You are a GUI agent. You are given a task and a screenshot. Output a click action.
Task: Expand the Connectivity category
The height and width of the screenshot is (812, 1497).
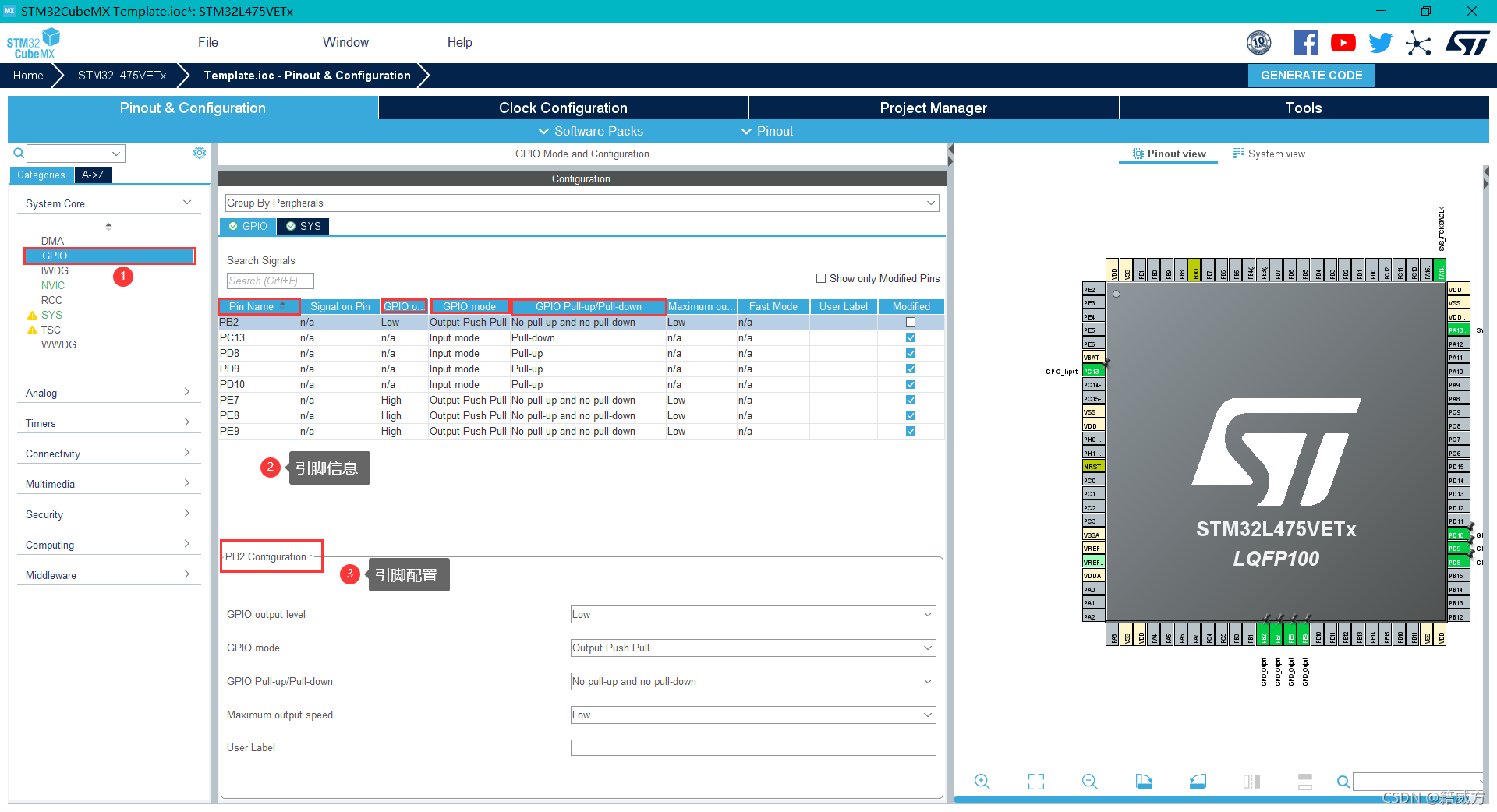(x=108, y=454)
